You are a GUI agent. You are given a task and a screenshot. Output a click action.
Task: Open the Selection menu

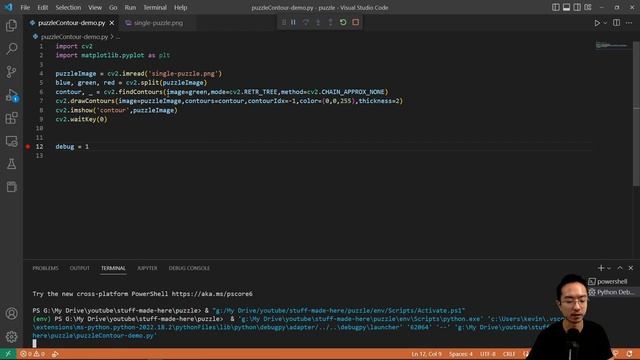pyautogui.click(x=68, y=7)
